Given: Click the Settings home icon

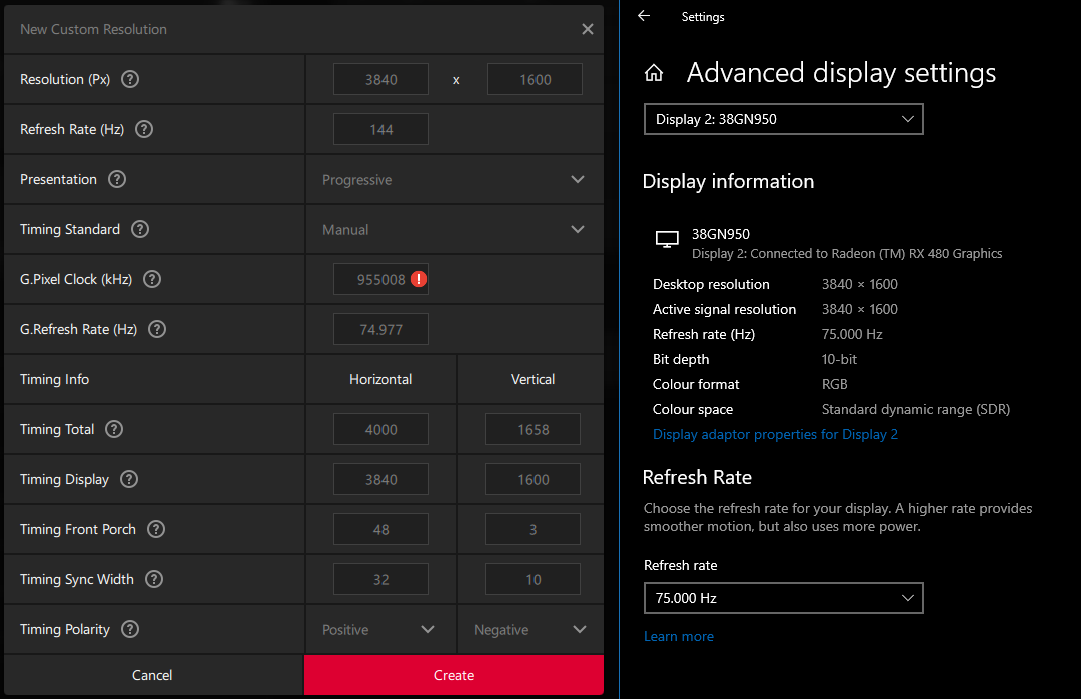Looking at the screenshot, I should point(654,72).
